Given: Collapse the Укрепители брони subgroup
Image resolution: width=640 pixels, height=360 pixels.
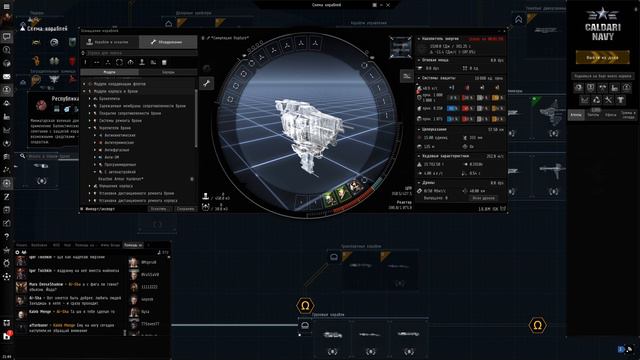Looking at the screenshot, I should pyautogui.click(x=90, y=128).
